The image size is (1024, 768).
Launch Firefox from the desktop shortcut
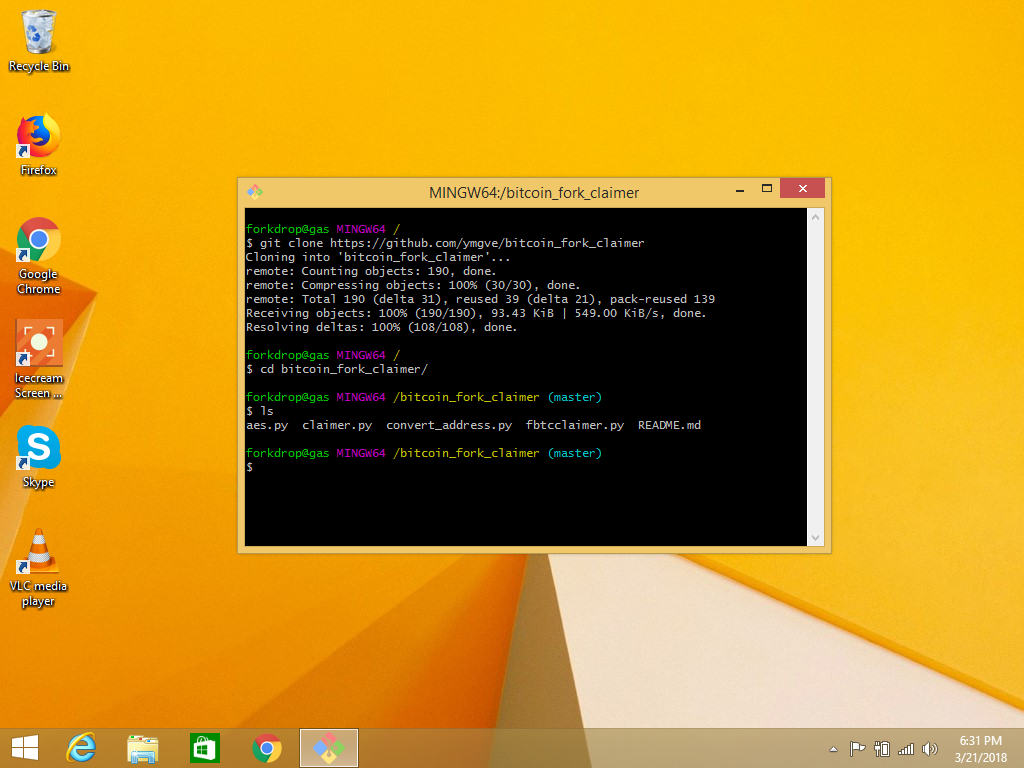(x=39, y=137)
